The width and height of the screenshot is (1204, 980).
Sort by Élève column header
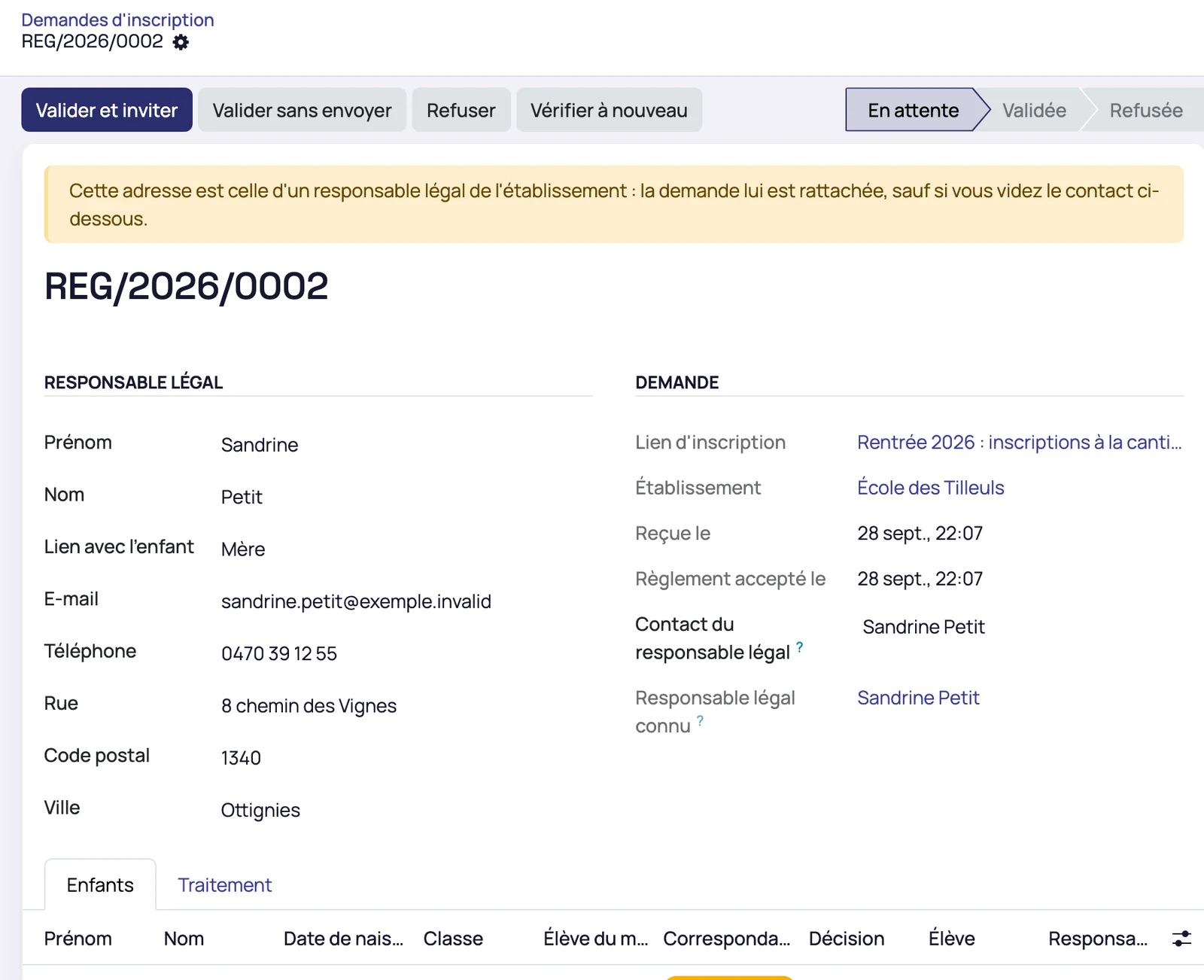click(951, 939)
